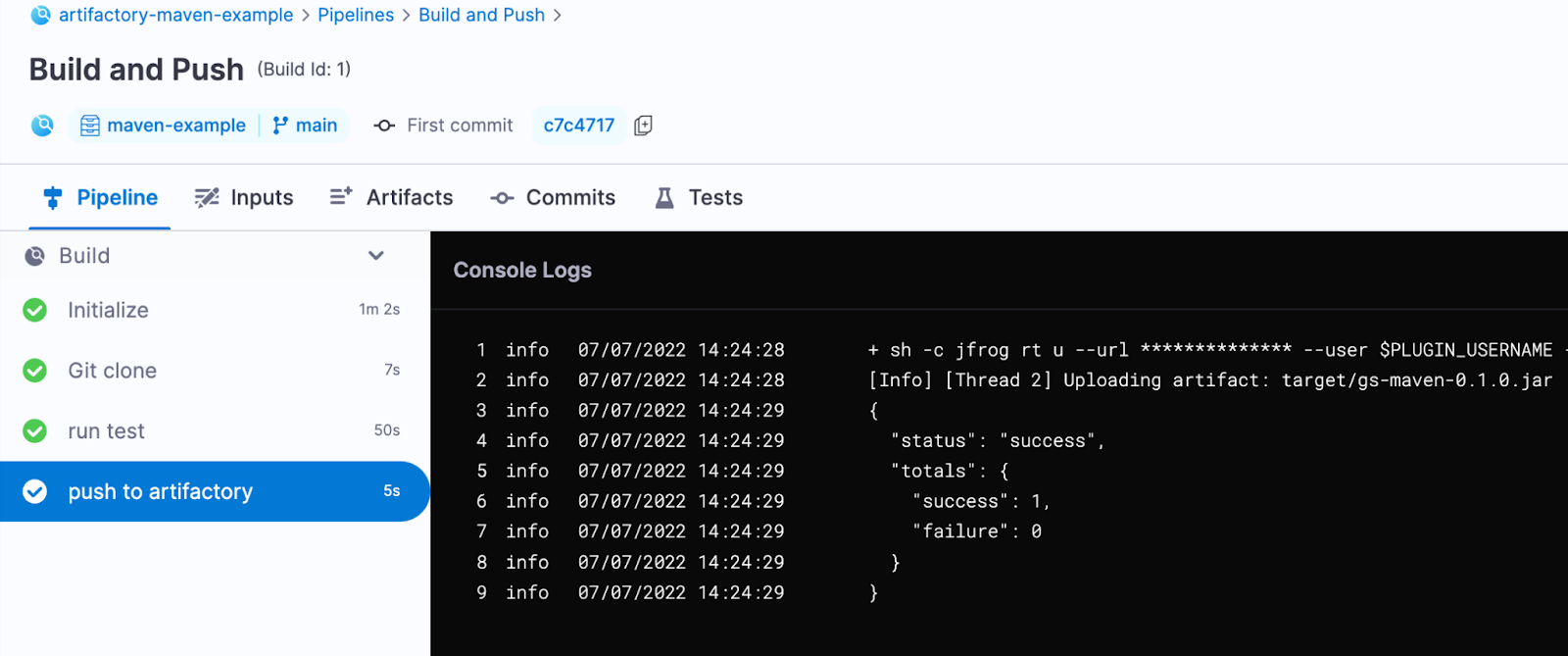This screenshot has width=1568, height=656.
Task: Click the green check icon beside Git clone
Action: [34, 371]
